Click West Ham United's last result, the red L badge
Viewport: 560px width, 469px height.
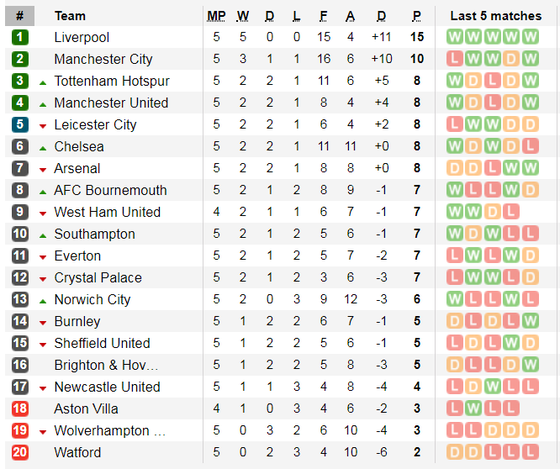click(511, 212)
